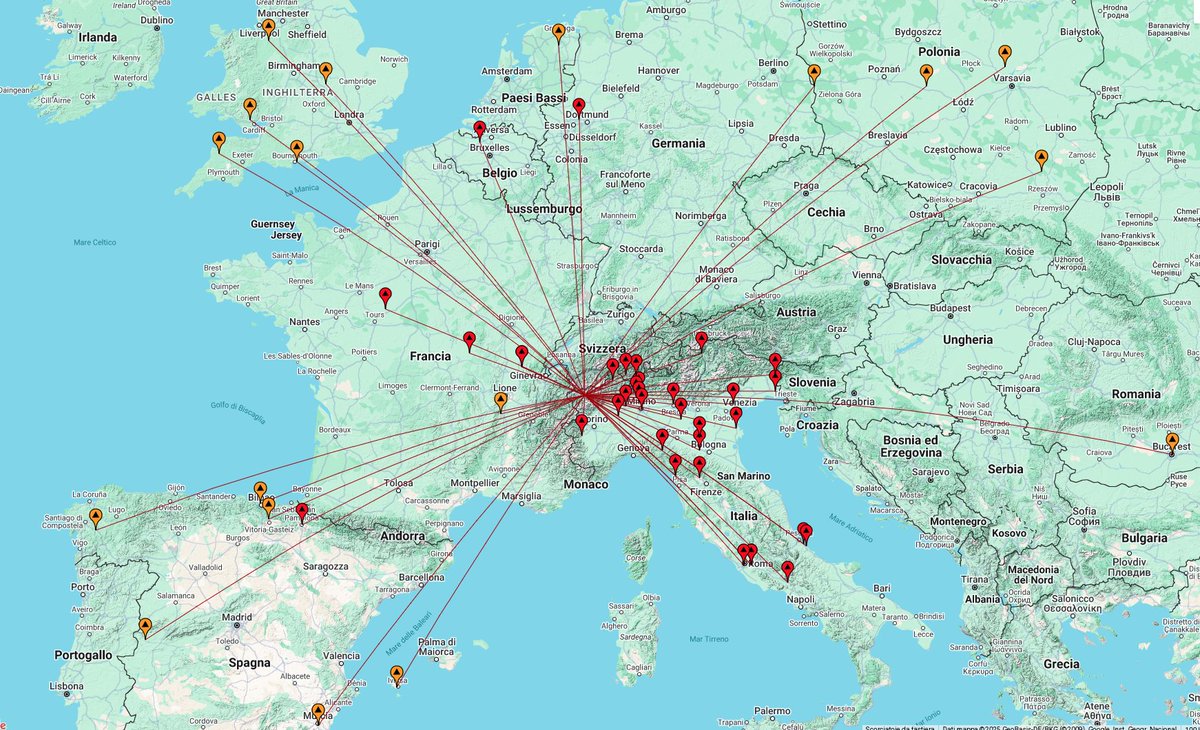
Task: Select the orange marker at Groninga
Action: pos(558,34)
